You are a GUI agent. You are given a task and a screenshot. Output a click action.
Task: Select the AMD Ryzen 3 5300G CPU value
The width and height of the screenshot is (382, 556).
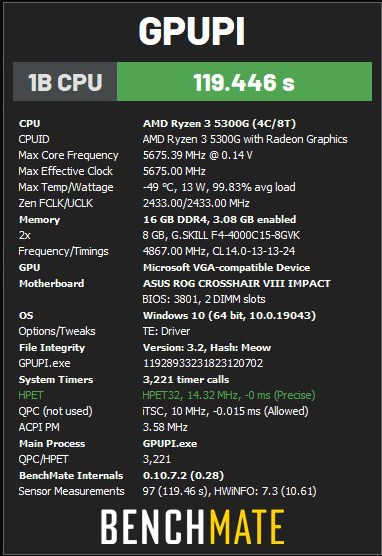pos(219,123)
